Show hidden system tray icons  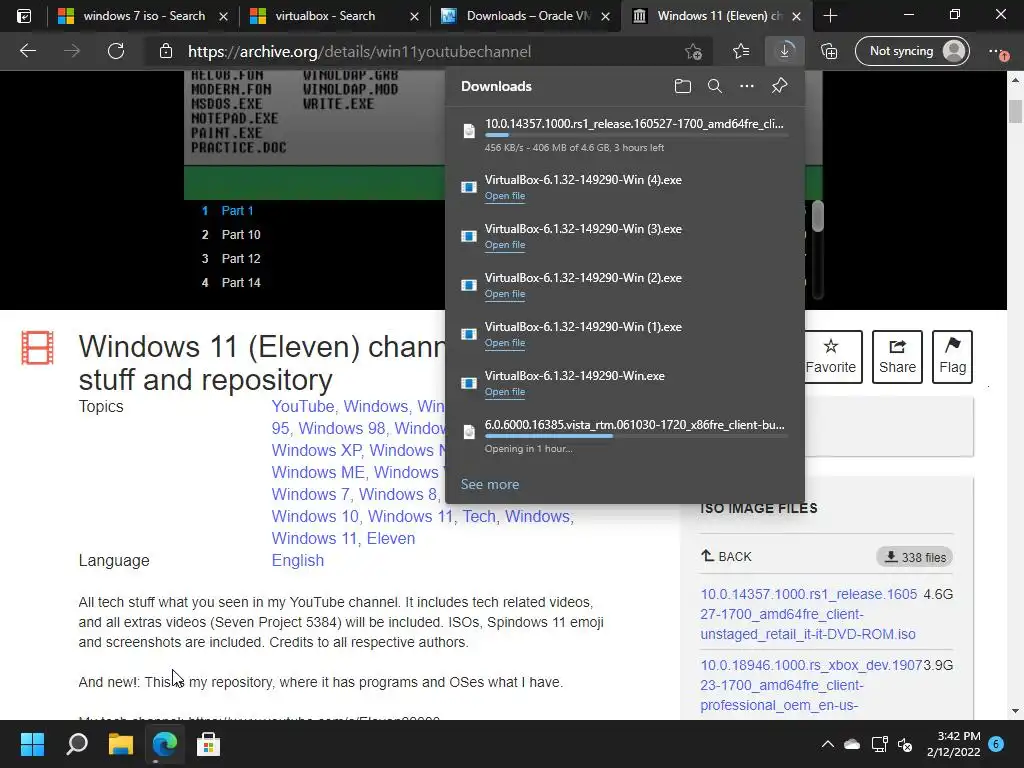point(827,744)
